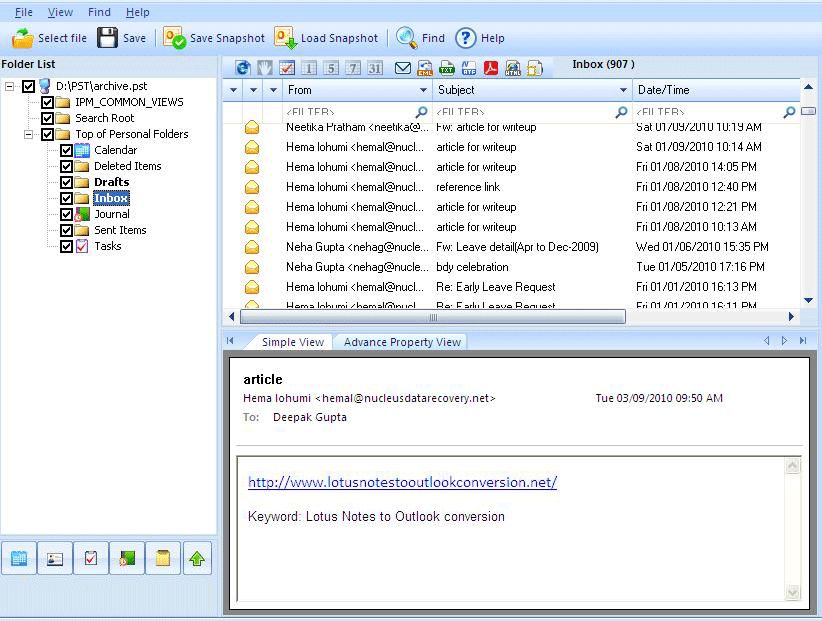Collapse the Top of Personal Folders node
Screen dimensions: 822x621
(x=29, y=134)
